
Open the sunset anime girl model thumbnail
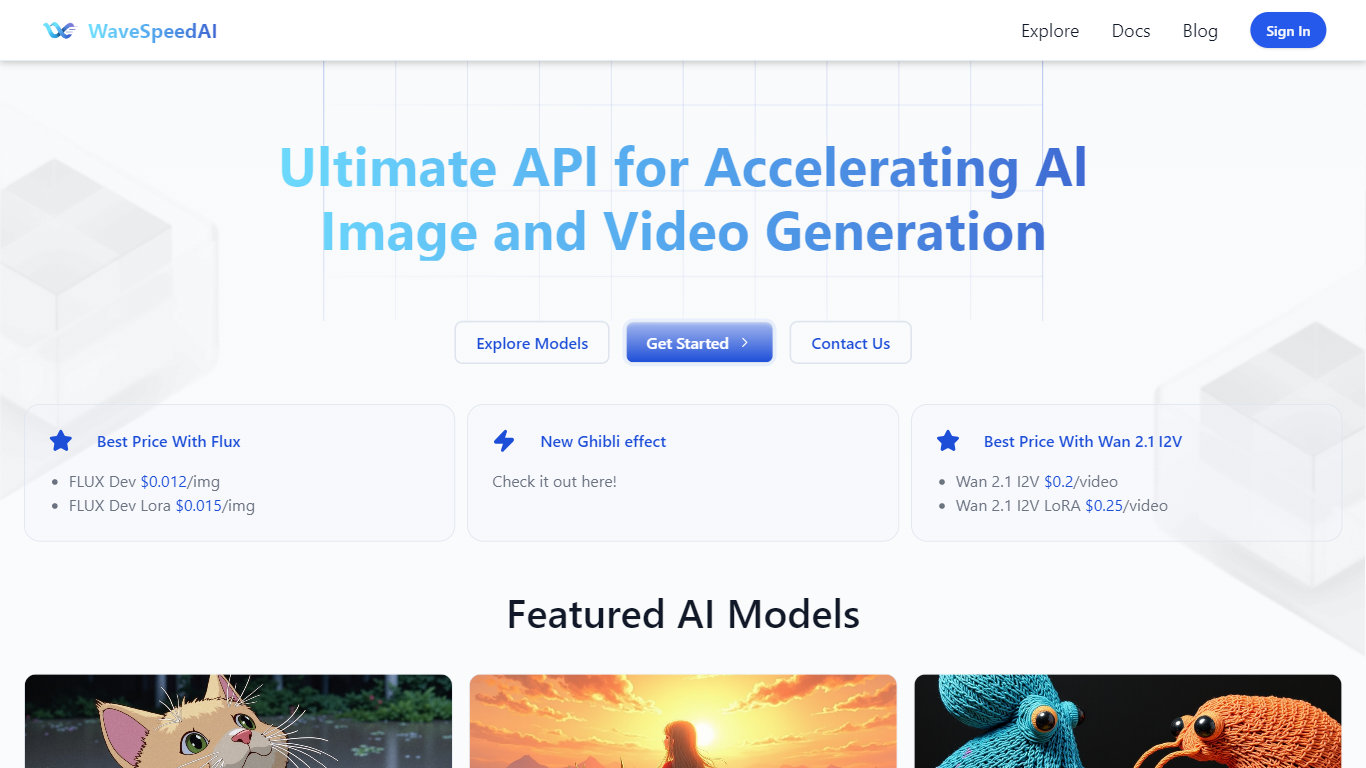pos(683,721)
